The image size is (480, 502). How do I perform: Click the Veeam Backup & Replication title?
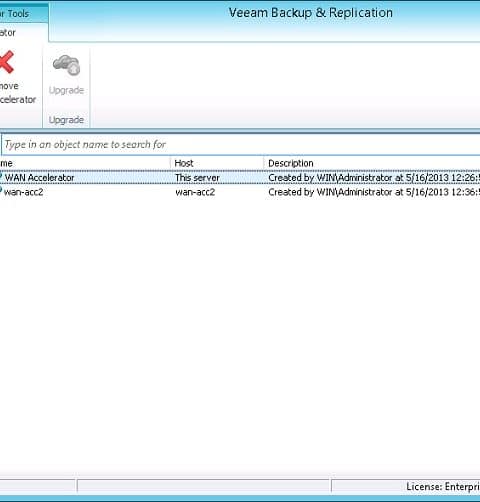click(x=311, y=13)
